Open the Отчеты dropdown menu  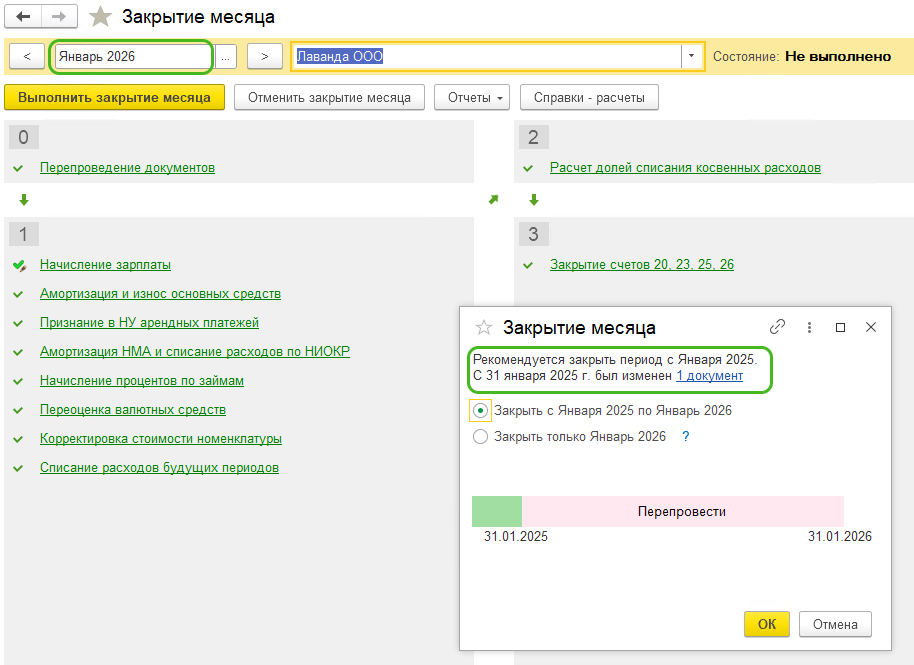pos(472,97)
